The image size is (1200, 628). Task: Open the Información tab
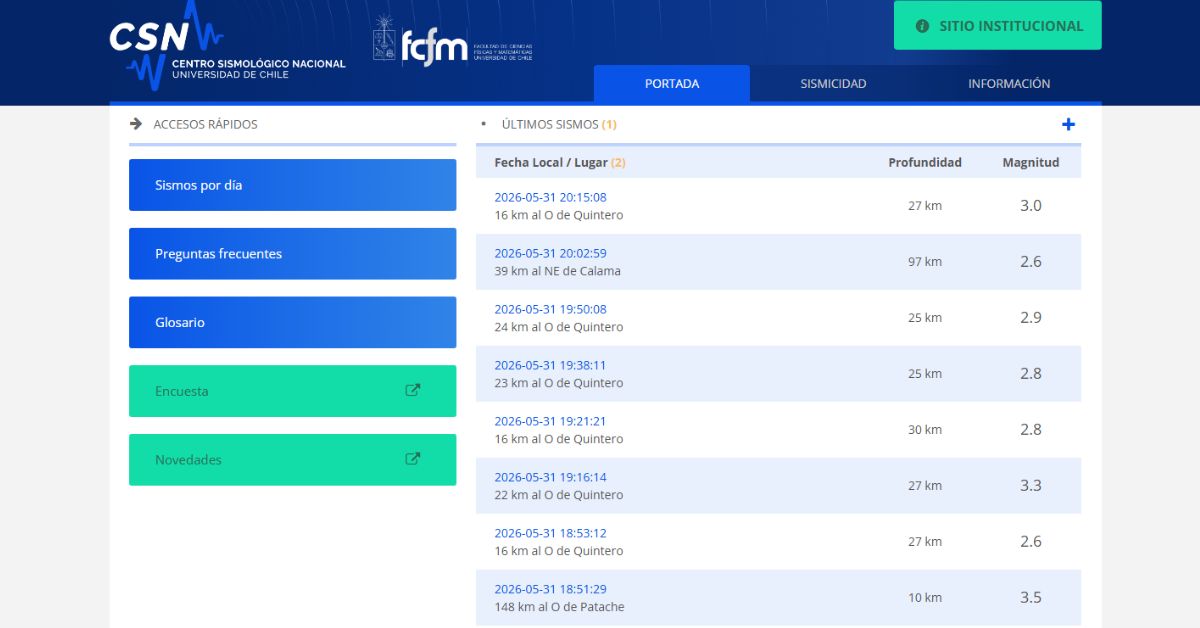pyautogui.click(x=1009, y=84)
